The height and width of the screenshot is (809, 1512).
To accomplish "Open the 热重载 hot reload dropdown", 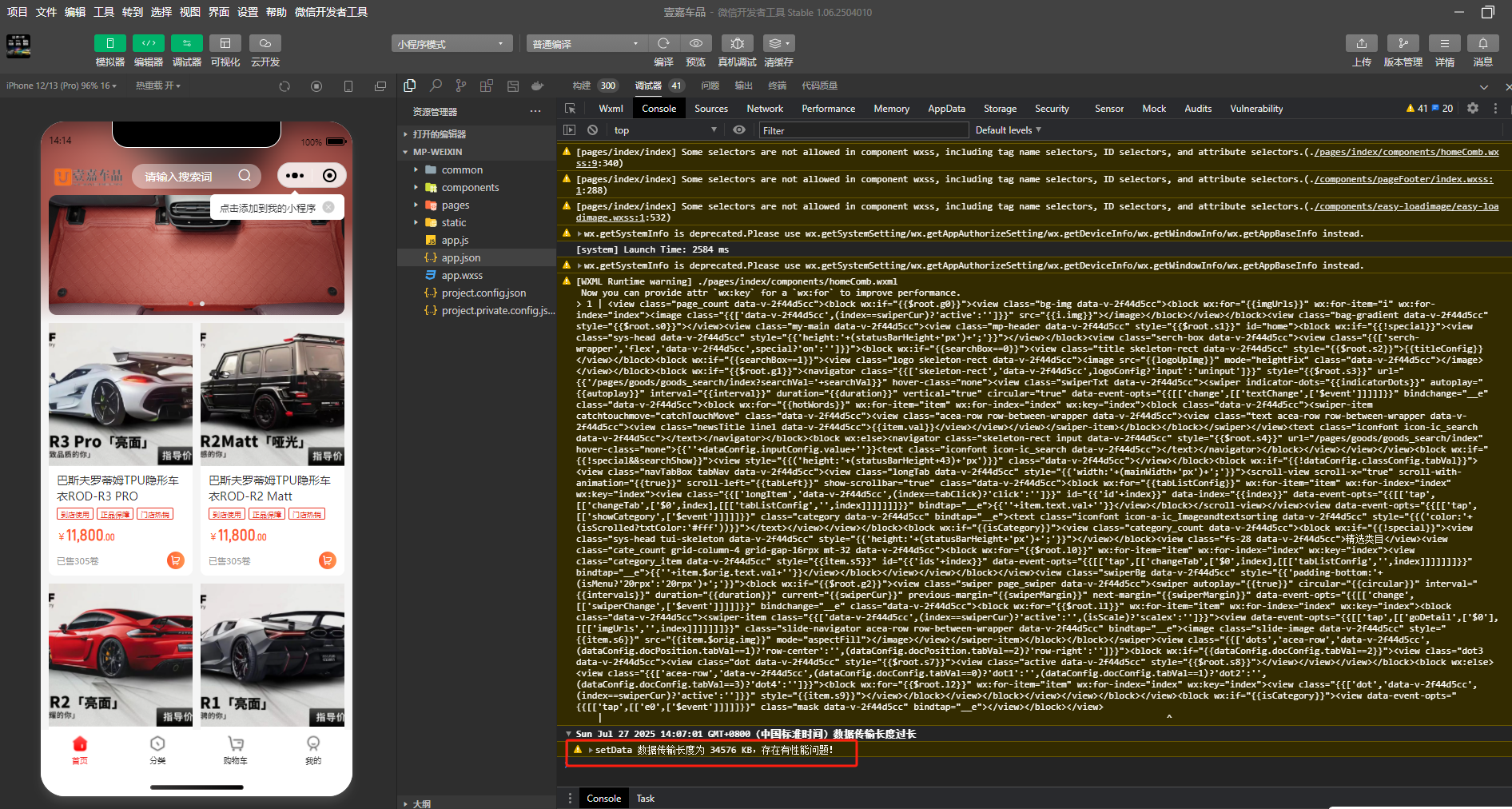I will tap(158, 86).
